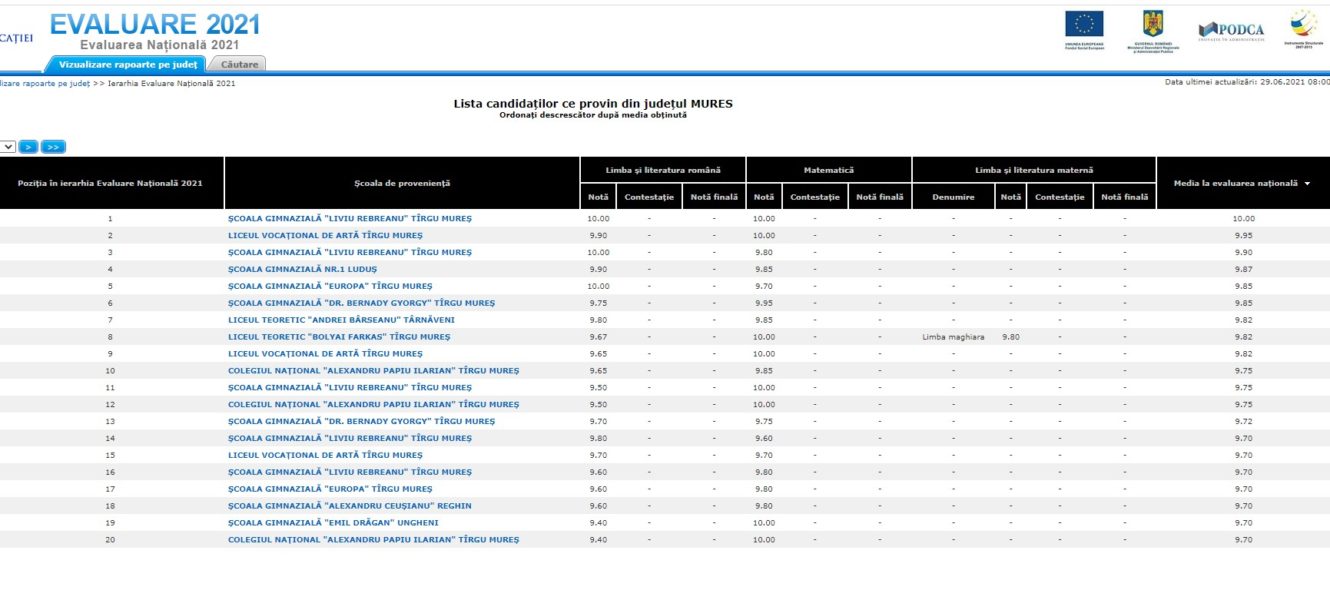
Task: Open Liceul Vocațional de Artă link at rank 2
Action: (325, 235)
